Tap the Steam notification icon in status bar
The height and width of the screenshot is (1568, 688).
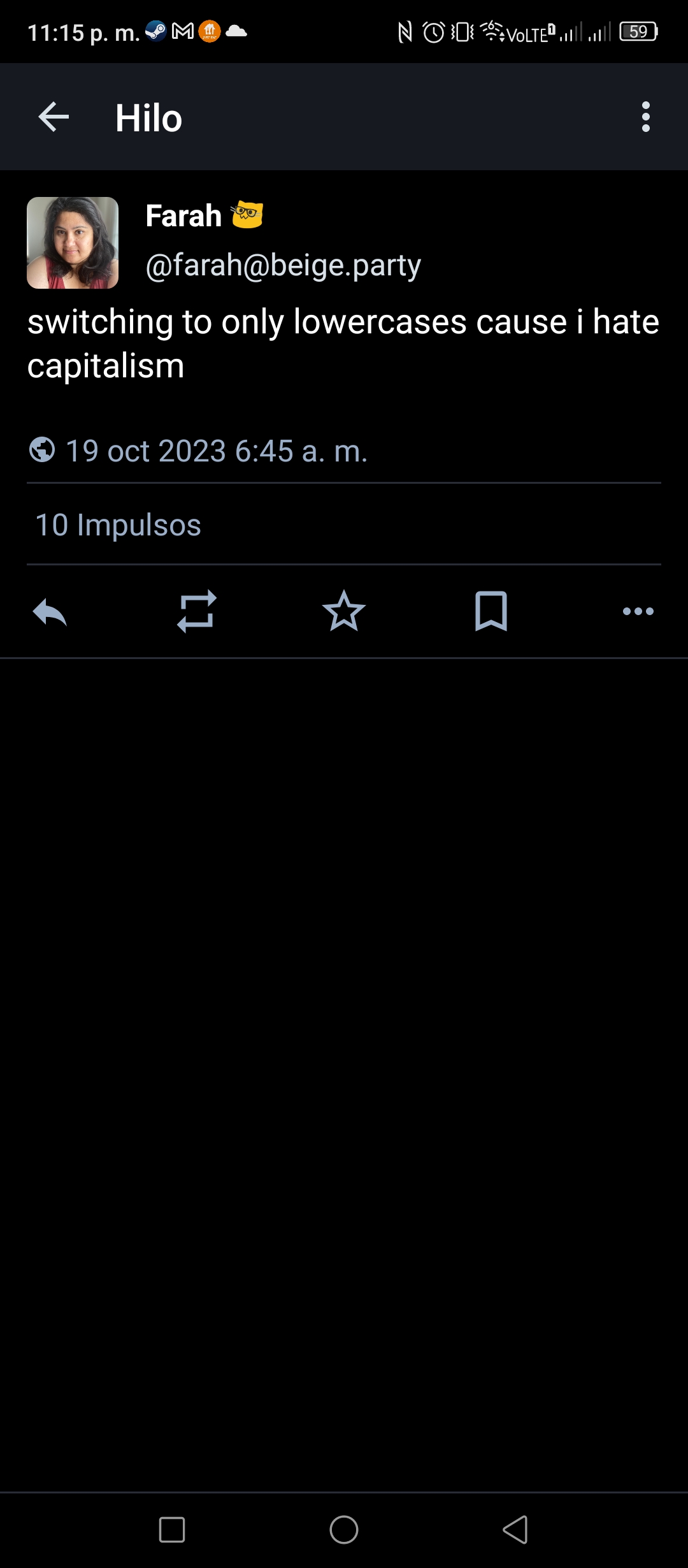pos(156,31)
